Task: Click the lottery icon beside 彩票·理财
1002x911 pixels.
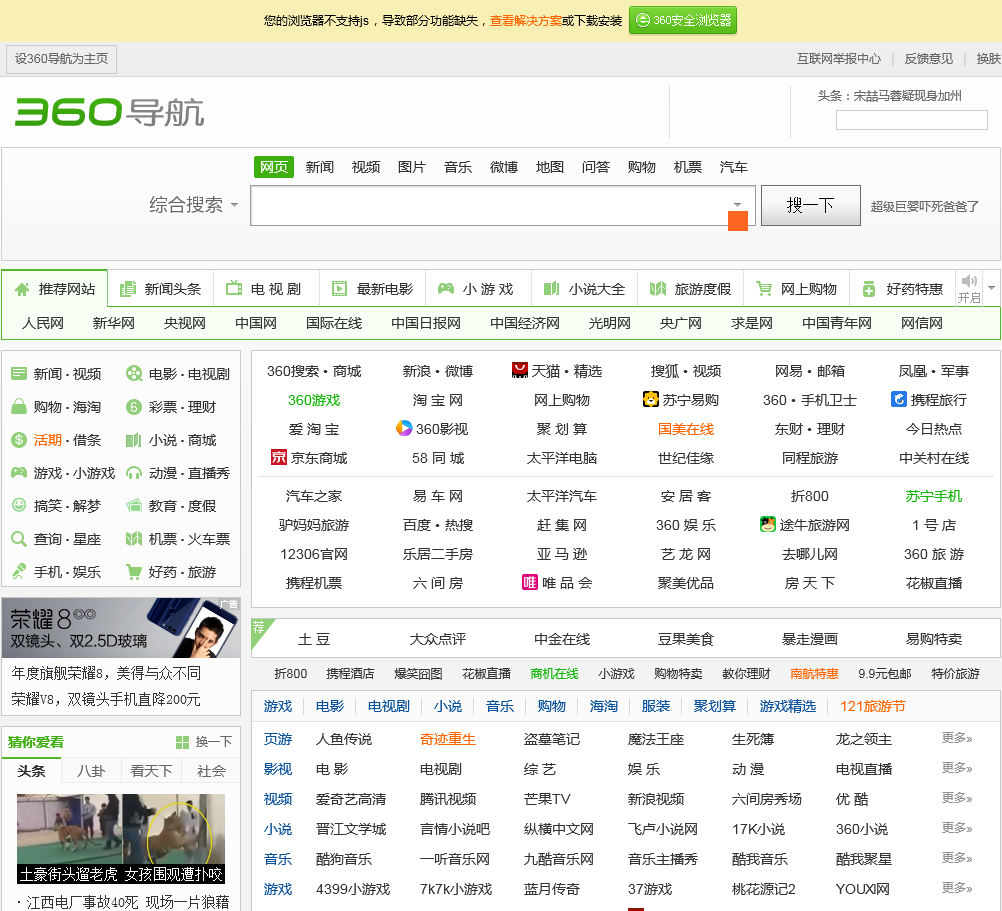Action: click(134, 407)
